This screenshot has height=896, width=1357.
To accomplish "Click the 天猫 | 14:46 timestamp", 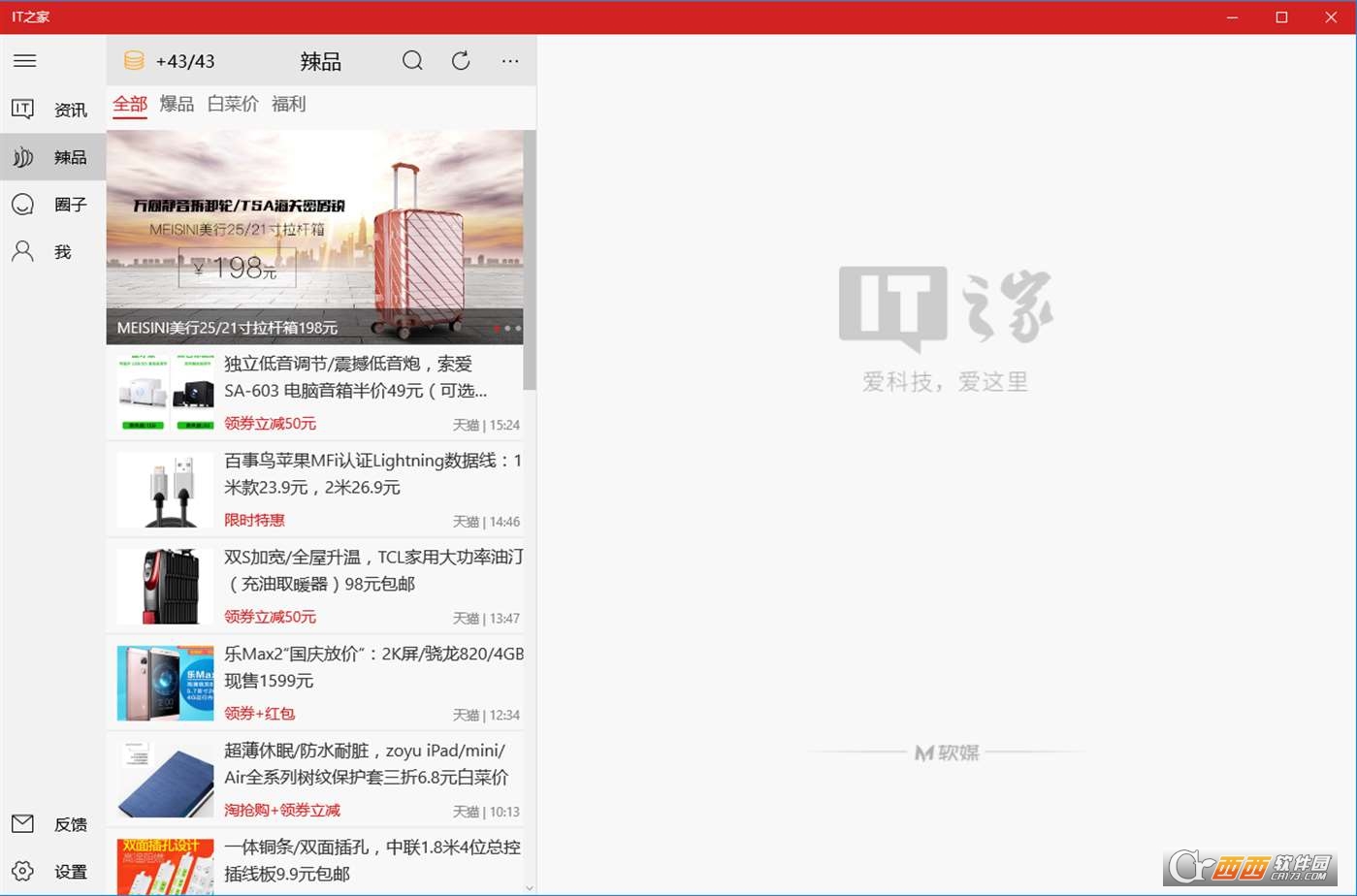I will coord(486,522).
